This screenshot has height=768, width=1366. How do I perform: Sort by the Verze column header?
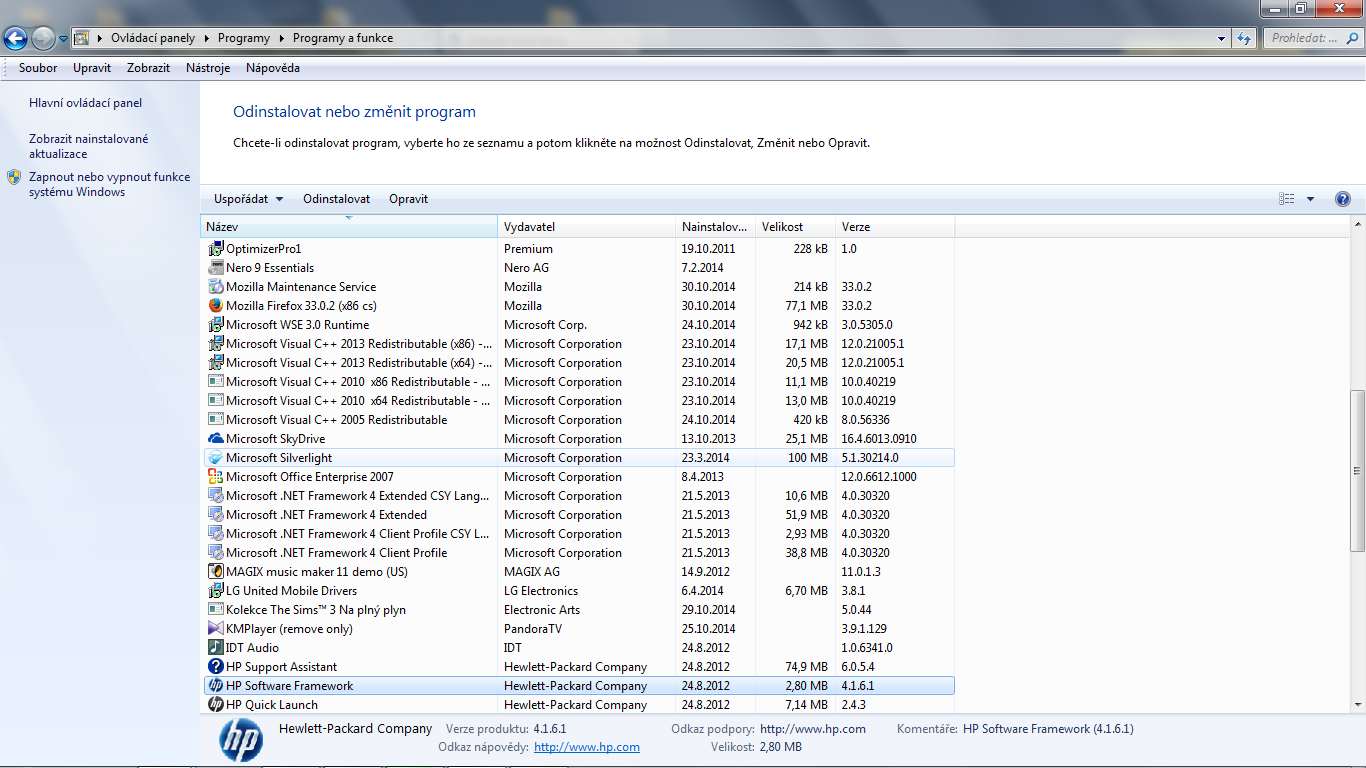point(895,227)
